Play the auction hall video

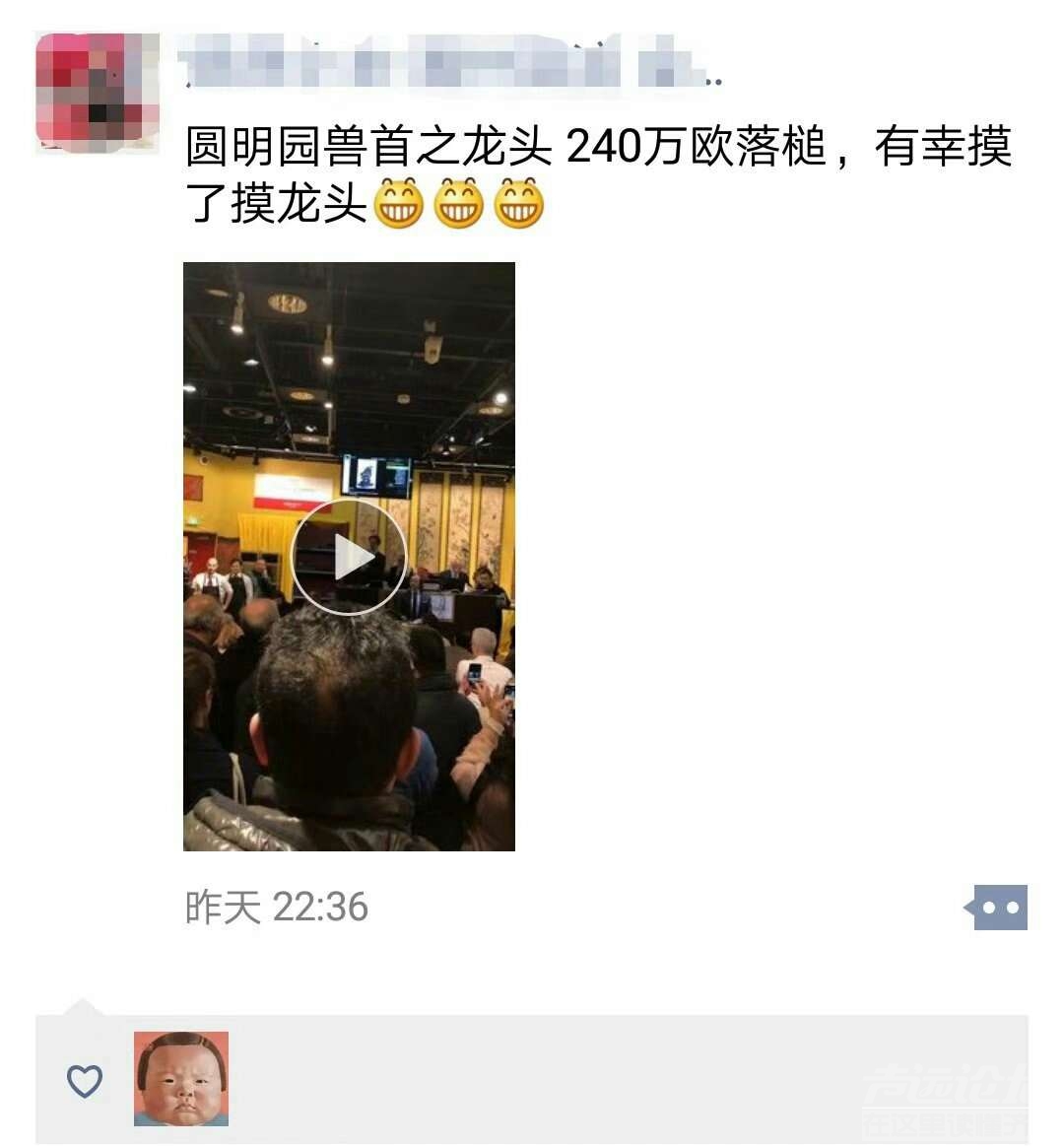pyautogui.click(x=349, y=558)
